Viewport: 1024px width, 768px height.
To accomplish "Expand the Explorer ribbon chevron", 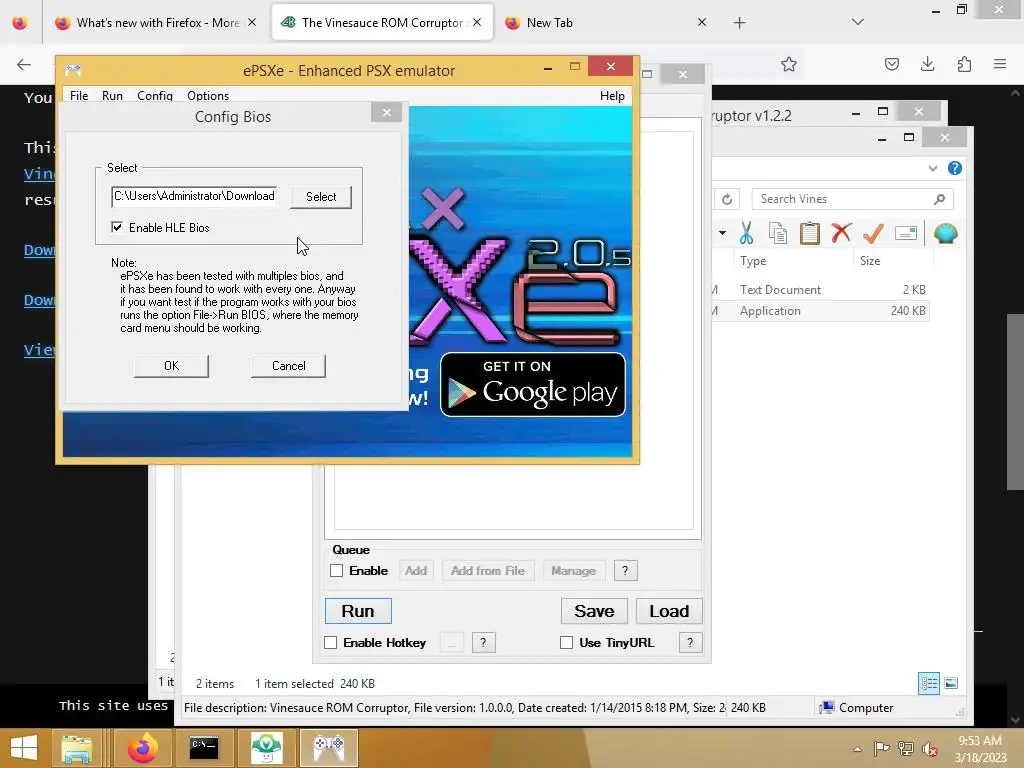I will [x=933, y=168].
